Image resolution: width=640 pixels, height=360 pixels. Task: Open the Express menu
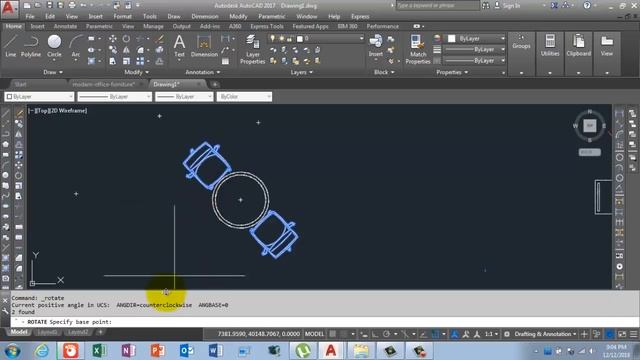[360, 16]
